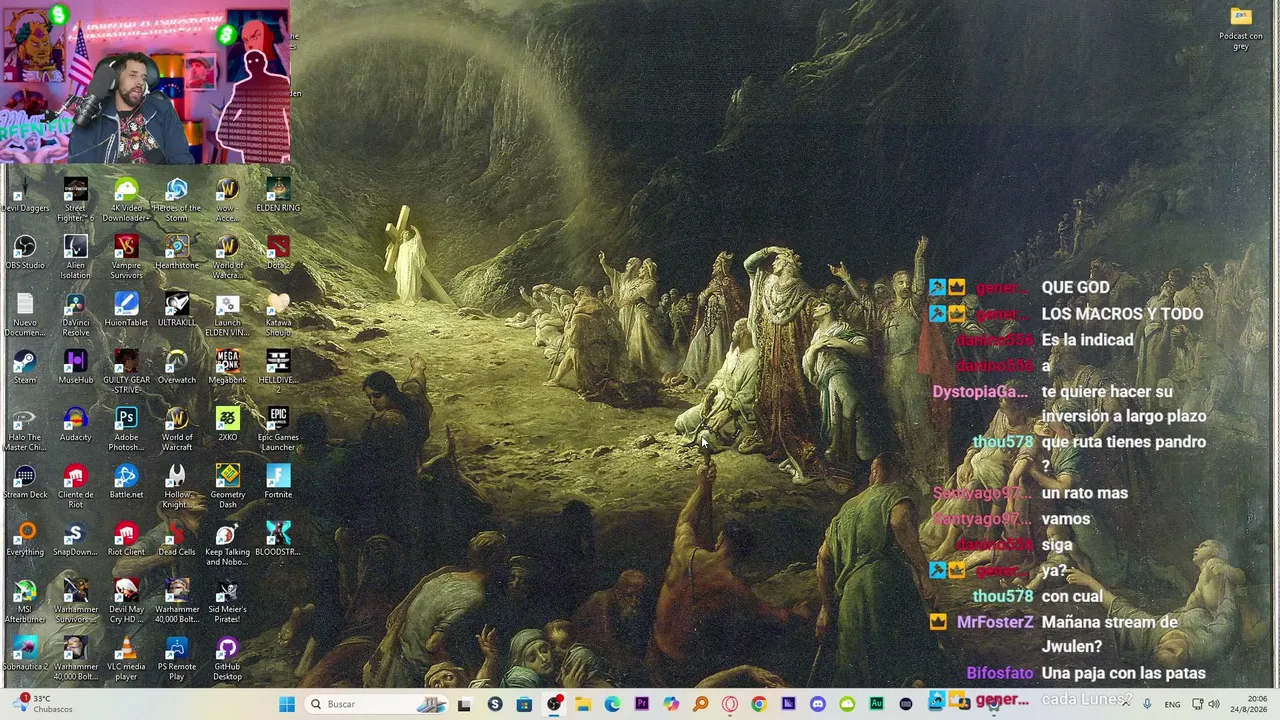Click the Geometry Dash desktop icon
Image resolution: width=1280 pixels, height=720 pixels.
click(x=227, y=486)
